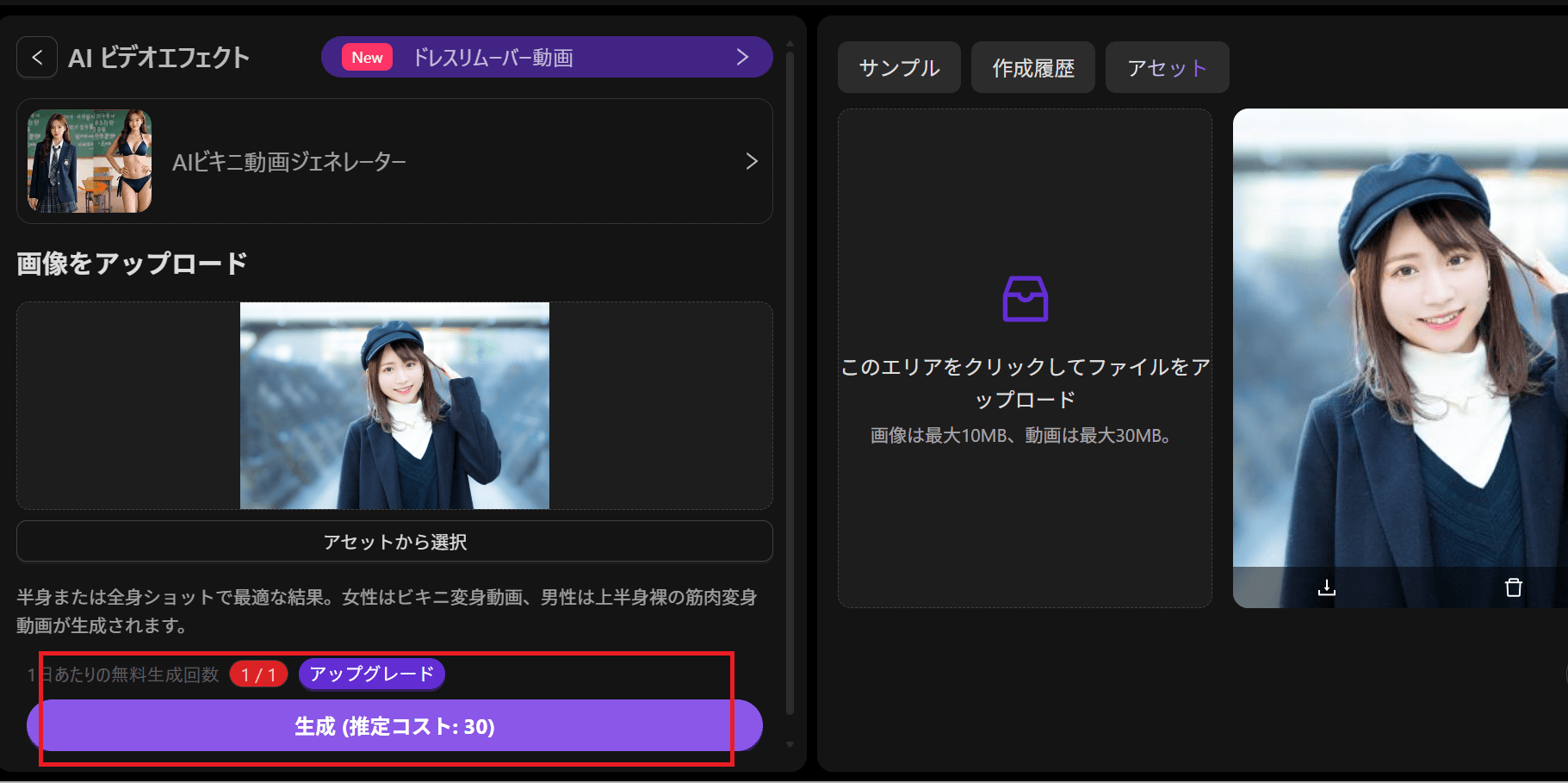
Task: Download the asset using the download icon
Action: click(x=1327, y=588)
